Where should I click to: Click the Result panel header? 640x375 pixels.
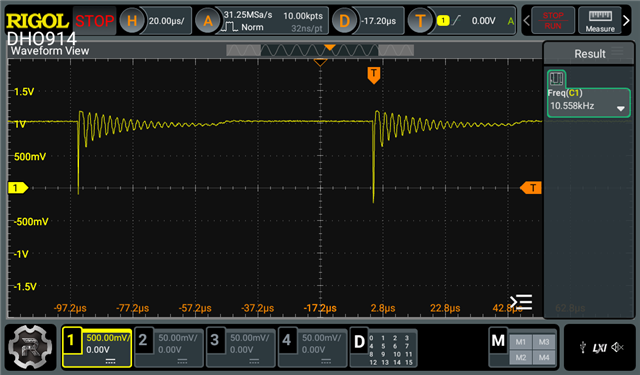point(589,54)
